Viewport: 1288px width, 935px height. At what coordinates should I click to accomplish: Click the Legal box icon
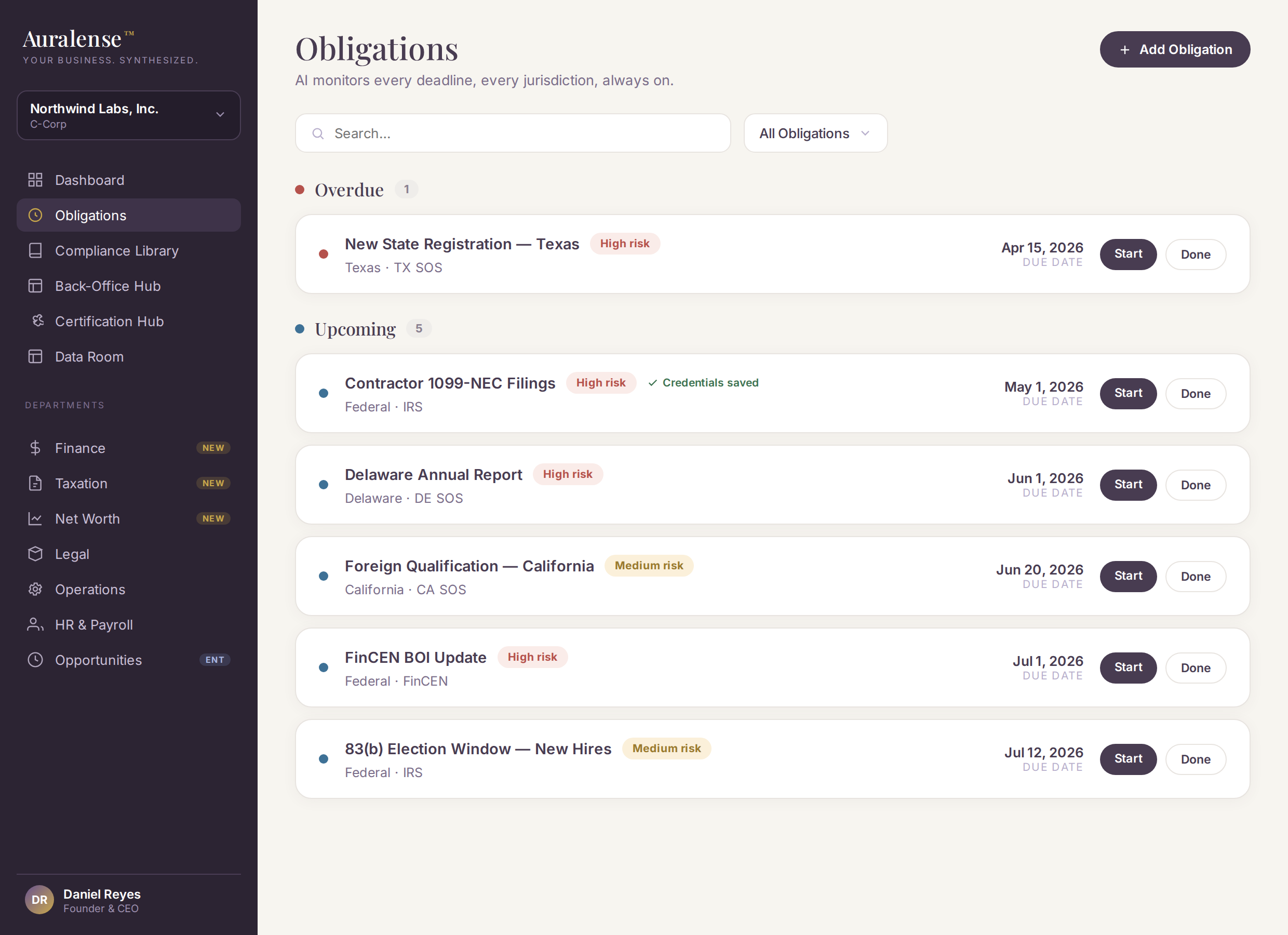35,554
